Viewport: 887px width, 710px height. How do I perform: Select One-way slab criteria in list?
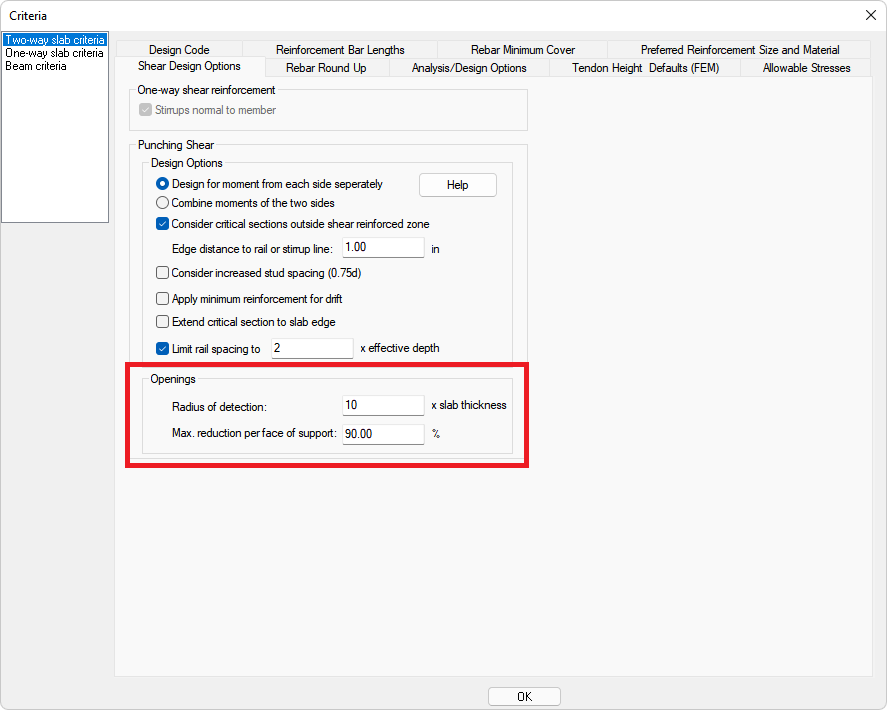pos(54,53)
